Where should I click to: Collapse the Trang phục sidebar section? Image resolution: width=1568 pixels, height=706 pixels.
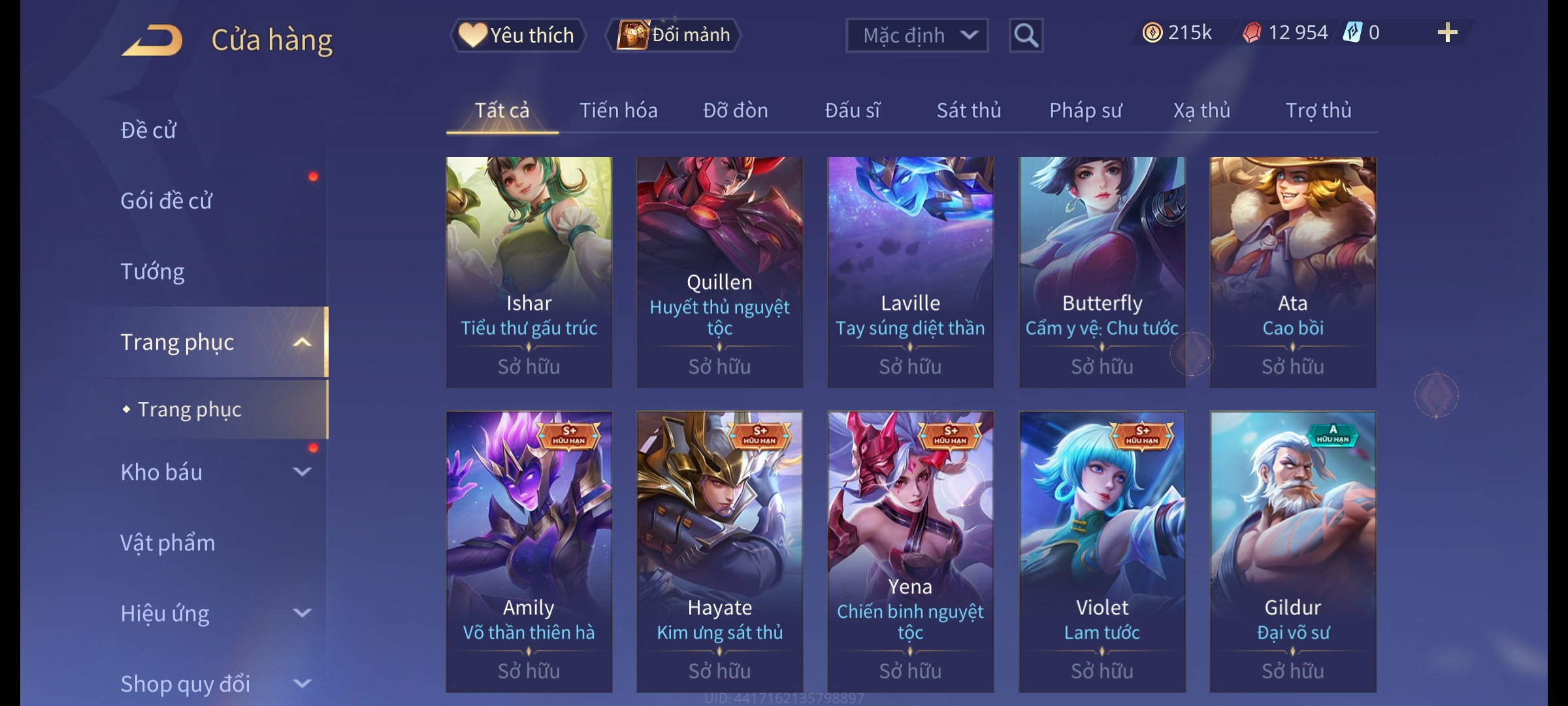point(302,342)
